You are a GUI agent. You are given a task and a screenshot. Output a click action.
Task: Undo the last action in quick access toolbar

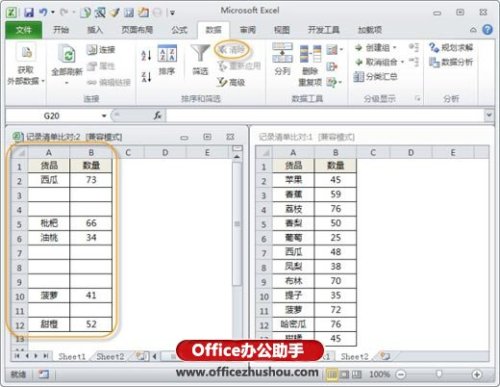(43, 13)
